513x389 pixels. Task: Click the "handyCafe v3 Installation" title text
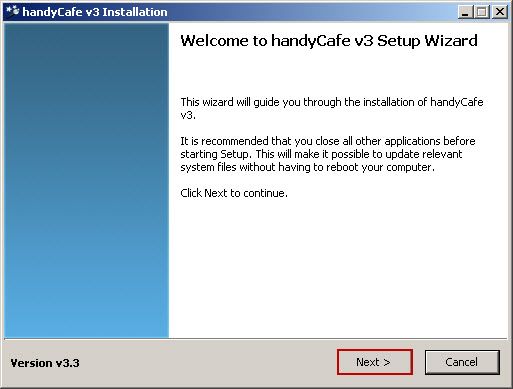(95, 12)
